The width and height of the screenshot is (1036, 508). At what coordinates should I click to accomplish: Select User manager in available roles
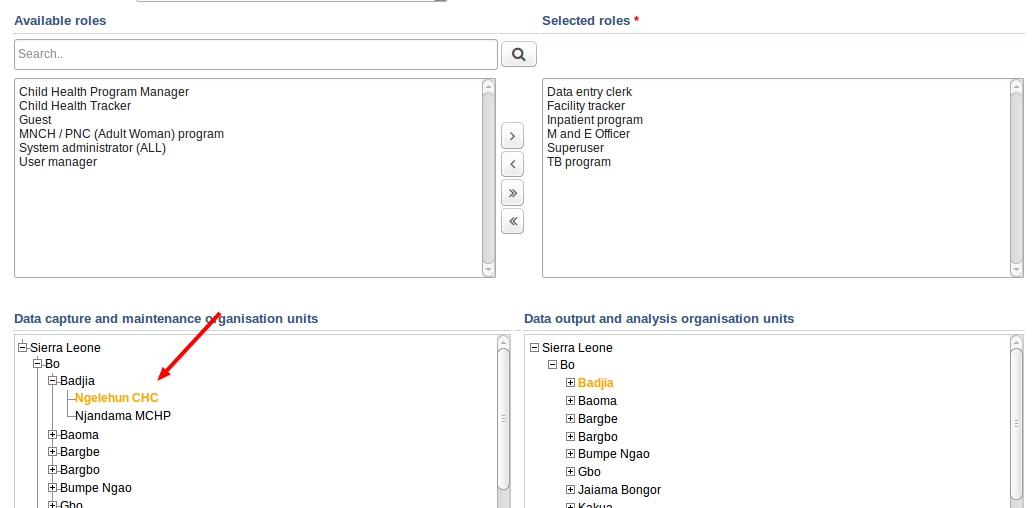coord(58,162)
